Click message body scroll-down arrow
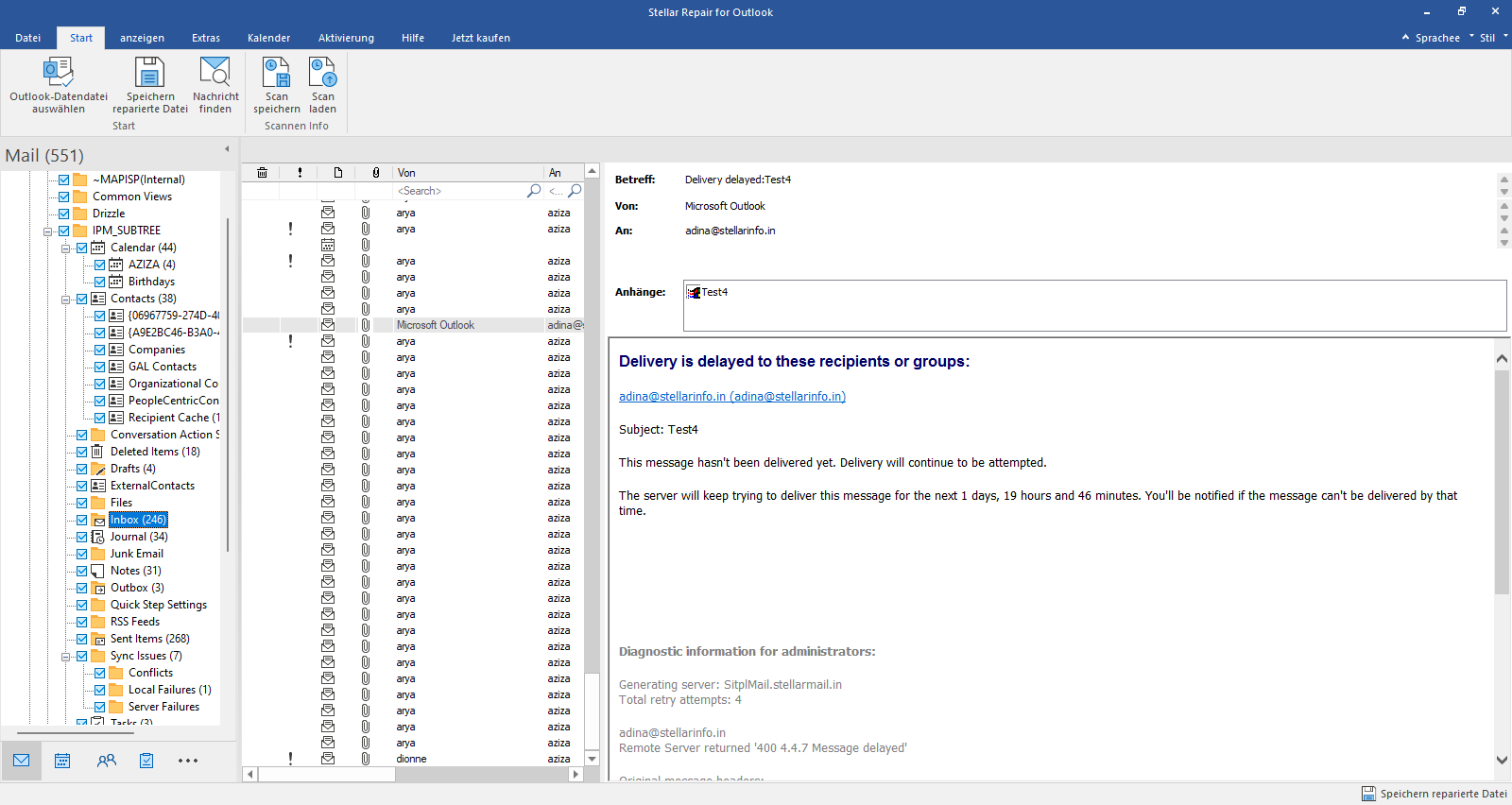Viewport: 1512px width, 805px height. coord(1502,760)
